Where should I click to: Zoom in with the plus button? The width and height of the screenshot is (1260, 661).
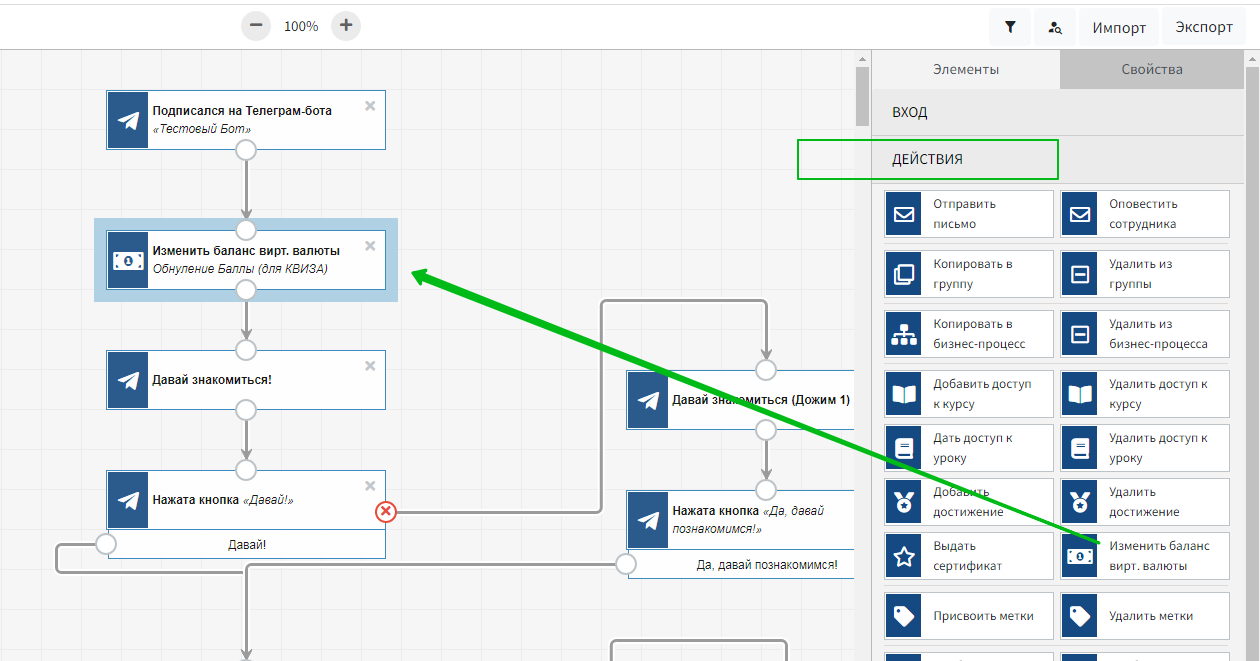point(346,26)
